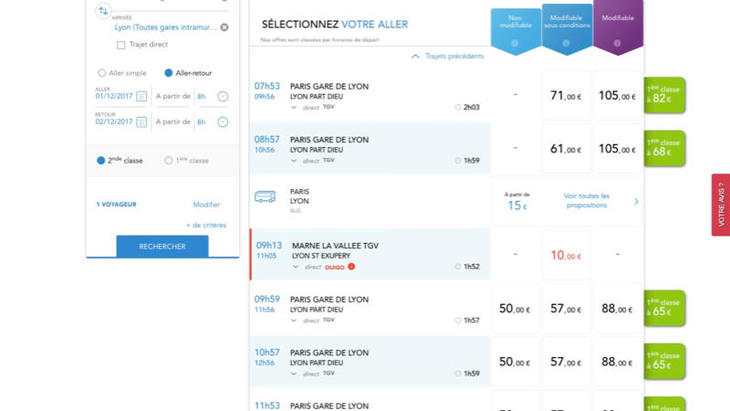The width and height of the screenshot is (730, 411).
Task: Click the bus icon in Paris–Lyon row
Action: point(265,198)
